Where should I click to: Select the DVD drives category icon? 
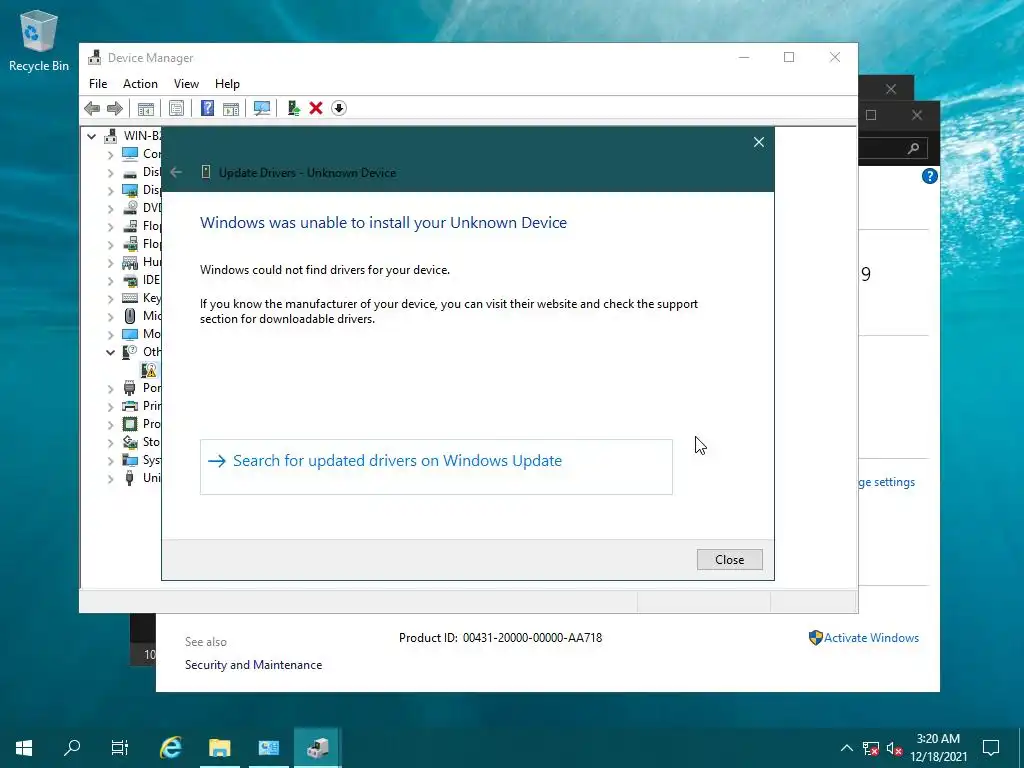[130, 208]
